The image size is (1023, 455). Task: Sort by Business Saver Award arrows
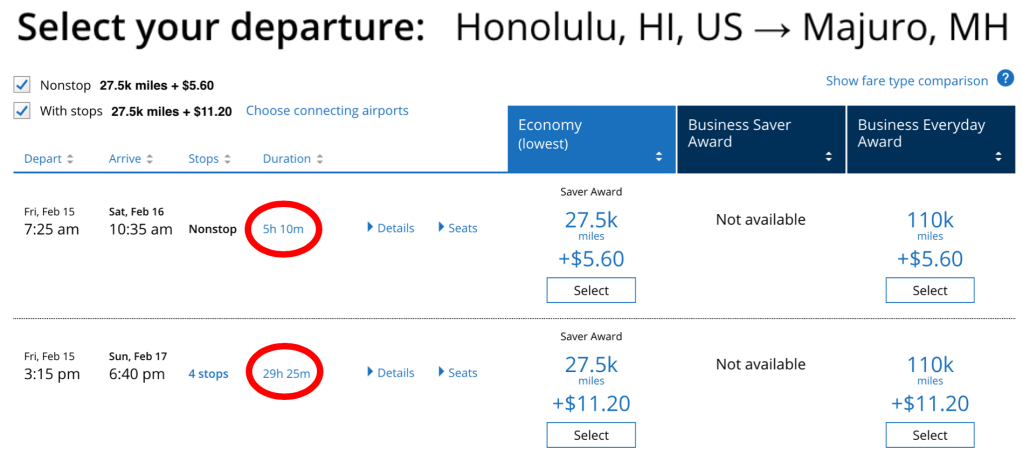pos(828,157)
